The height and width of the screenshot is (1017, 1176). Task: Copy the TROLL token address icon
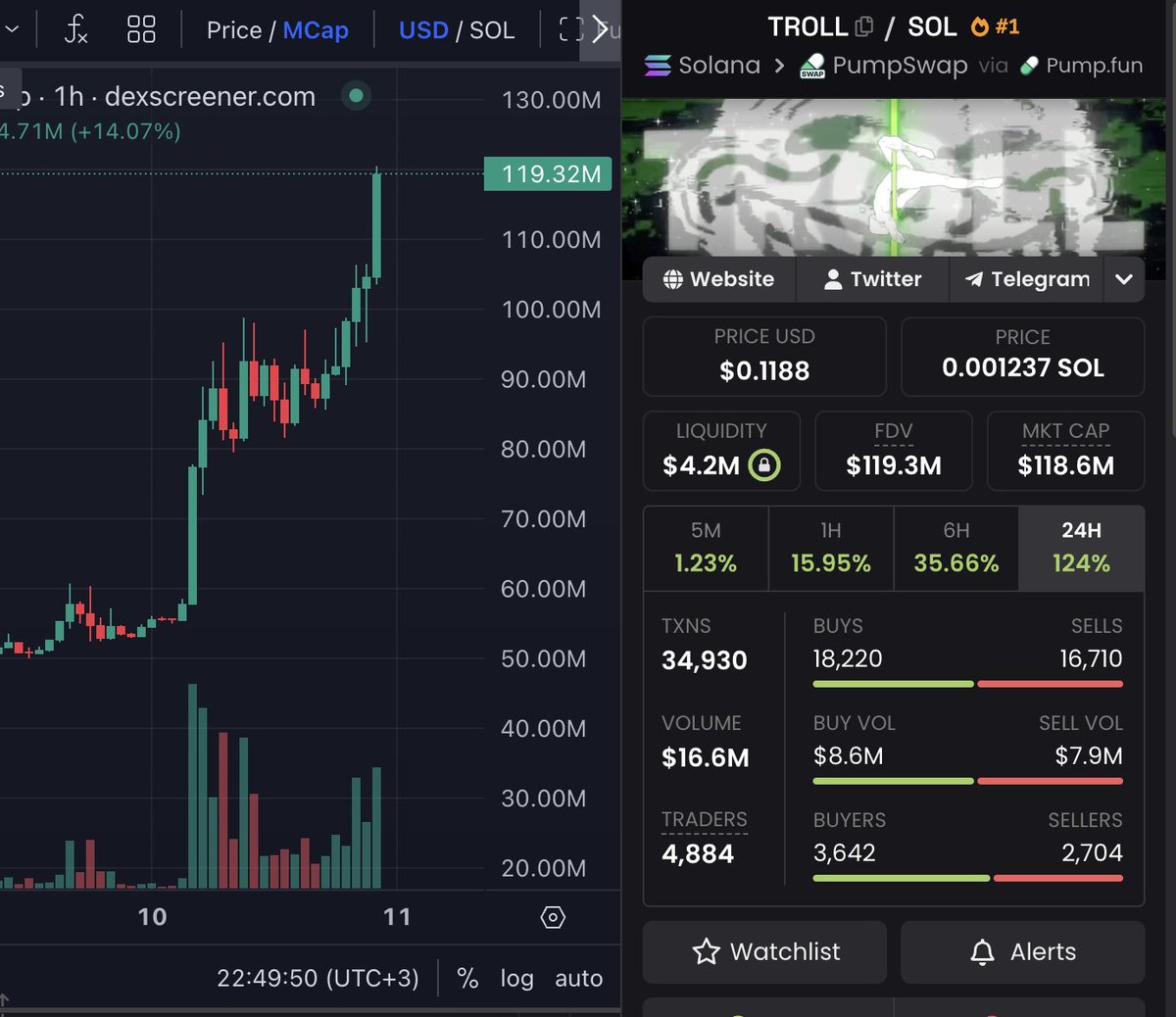(863, 27)
